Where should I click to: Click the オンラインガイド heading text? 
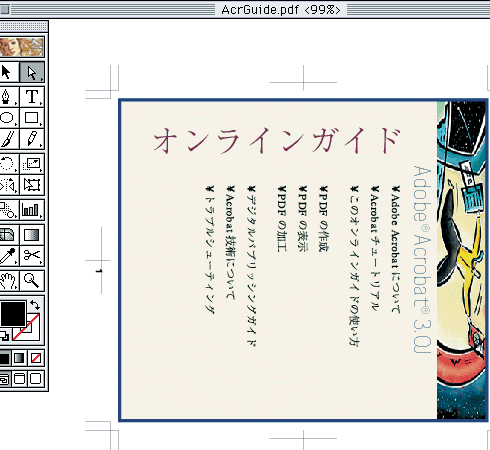(277, 140)
